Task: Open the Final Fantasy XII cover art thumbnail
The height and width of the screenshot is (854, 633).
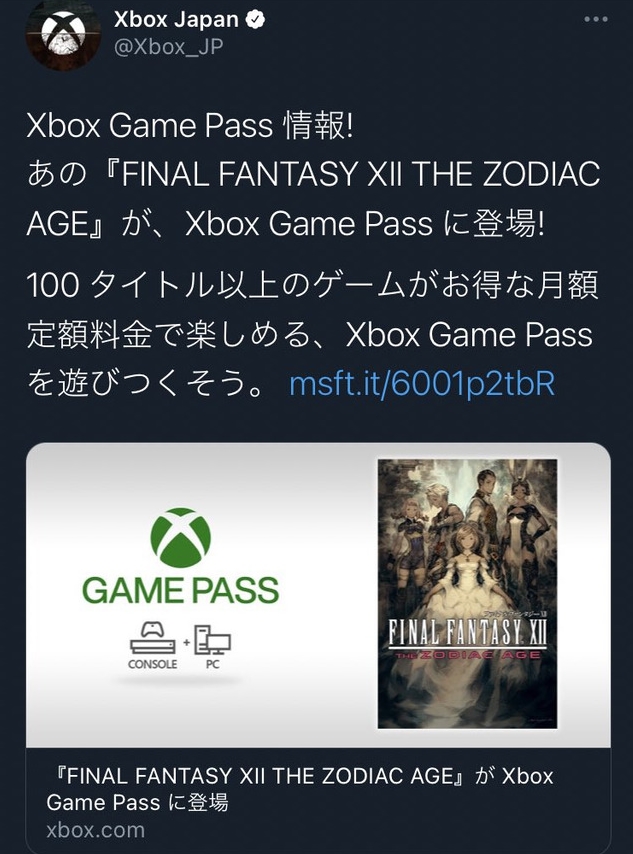Action: pyautogui.click(x=467, y=593)
